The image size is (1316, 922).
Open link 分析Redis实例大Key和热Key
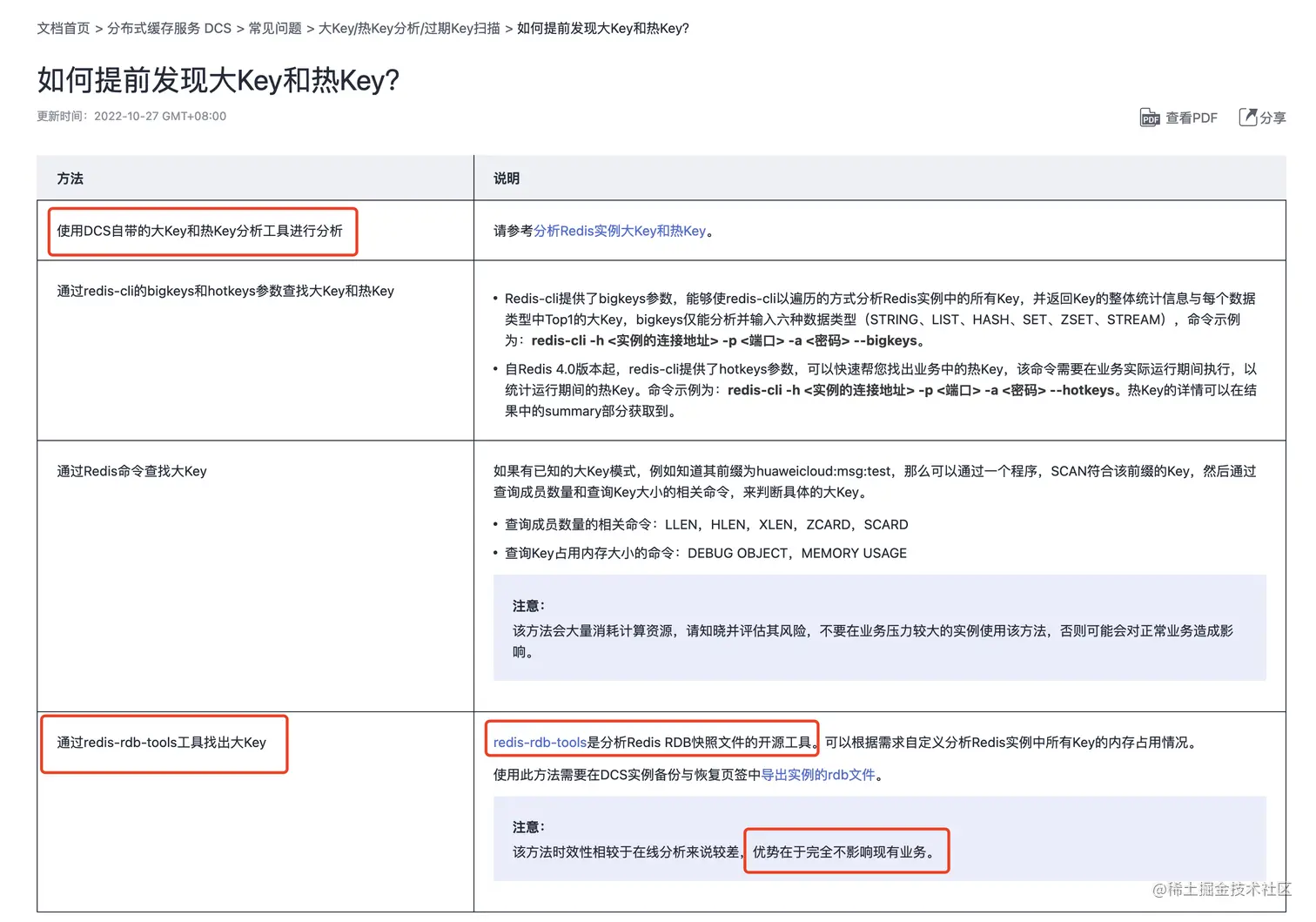pos(620,231)
